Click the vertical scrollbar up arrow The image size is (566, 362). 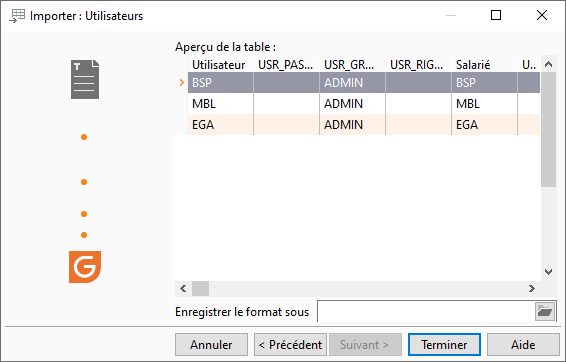pos(548,65)
